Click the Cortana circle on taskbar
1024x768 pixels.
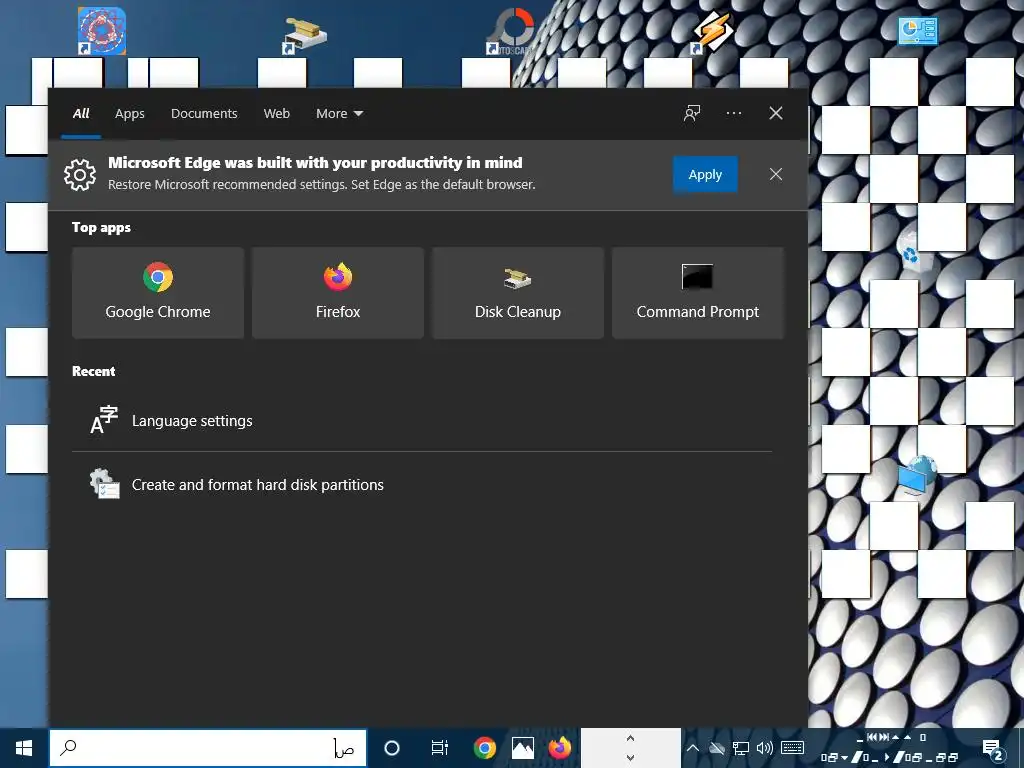pos(392,748)
